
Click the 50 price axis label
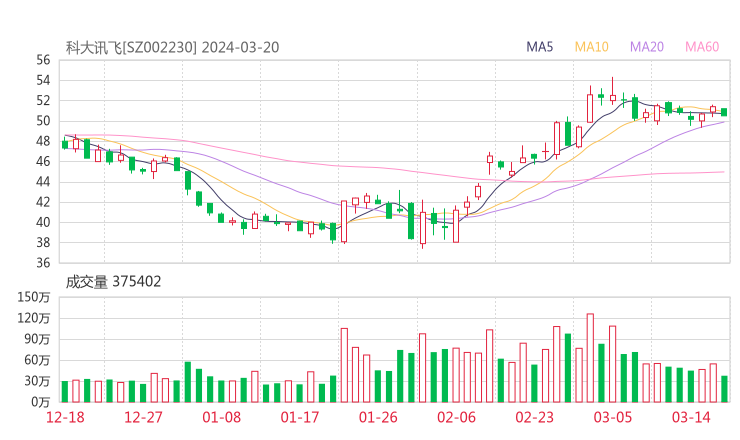[x=43, y=121]
